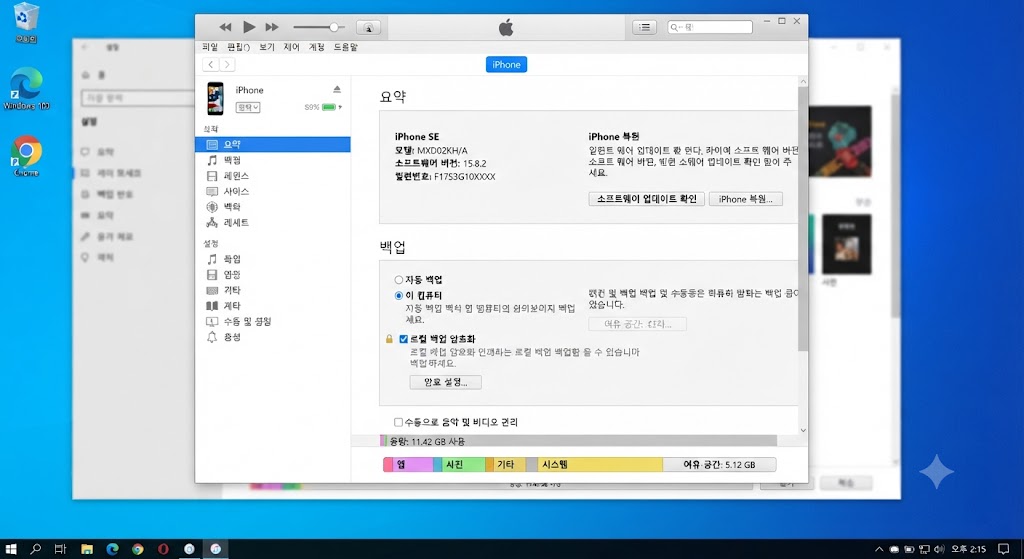Toggle the 로컬 백업 암호화 checkbox

point(404,339)
